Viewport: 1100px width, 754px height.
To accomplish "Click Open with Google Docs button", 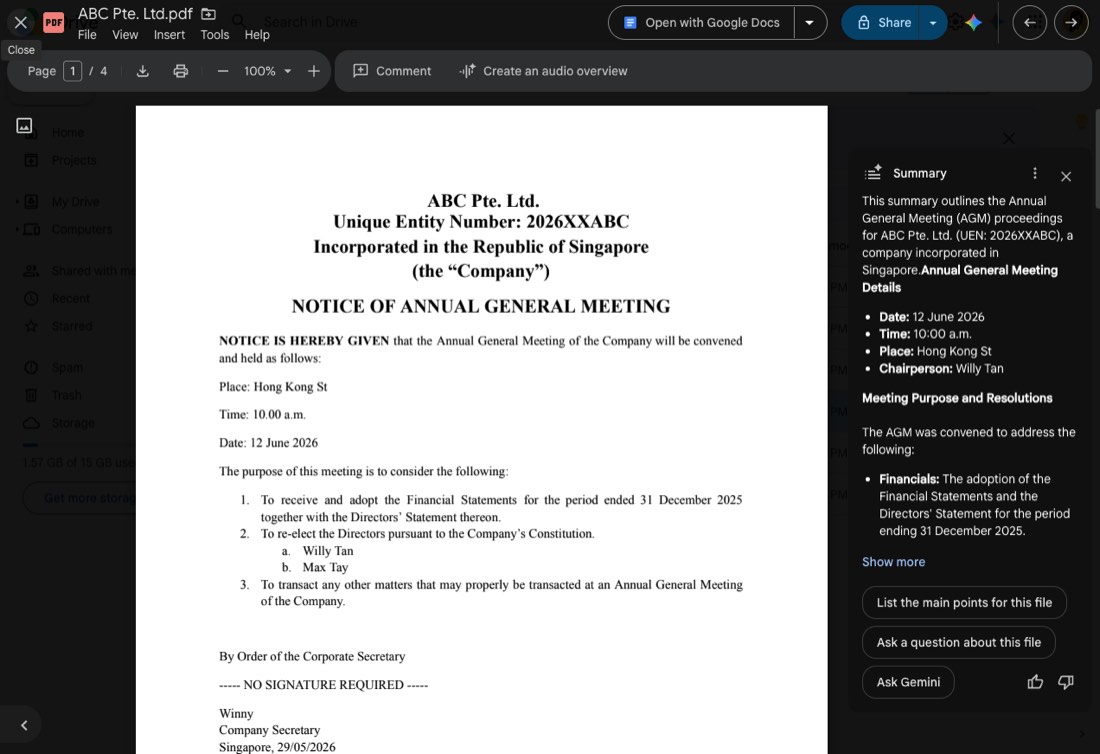I will point(702,22).
